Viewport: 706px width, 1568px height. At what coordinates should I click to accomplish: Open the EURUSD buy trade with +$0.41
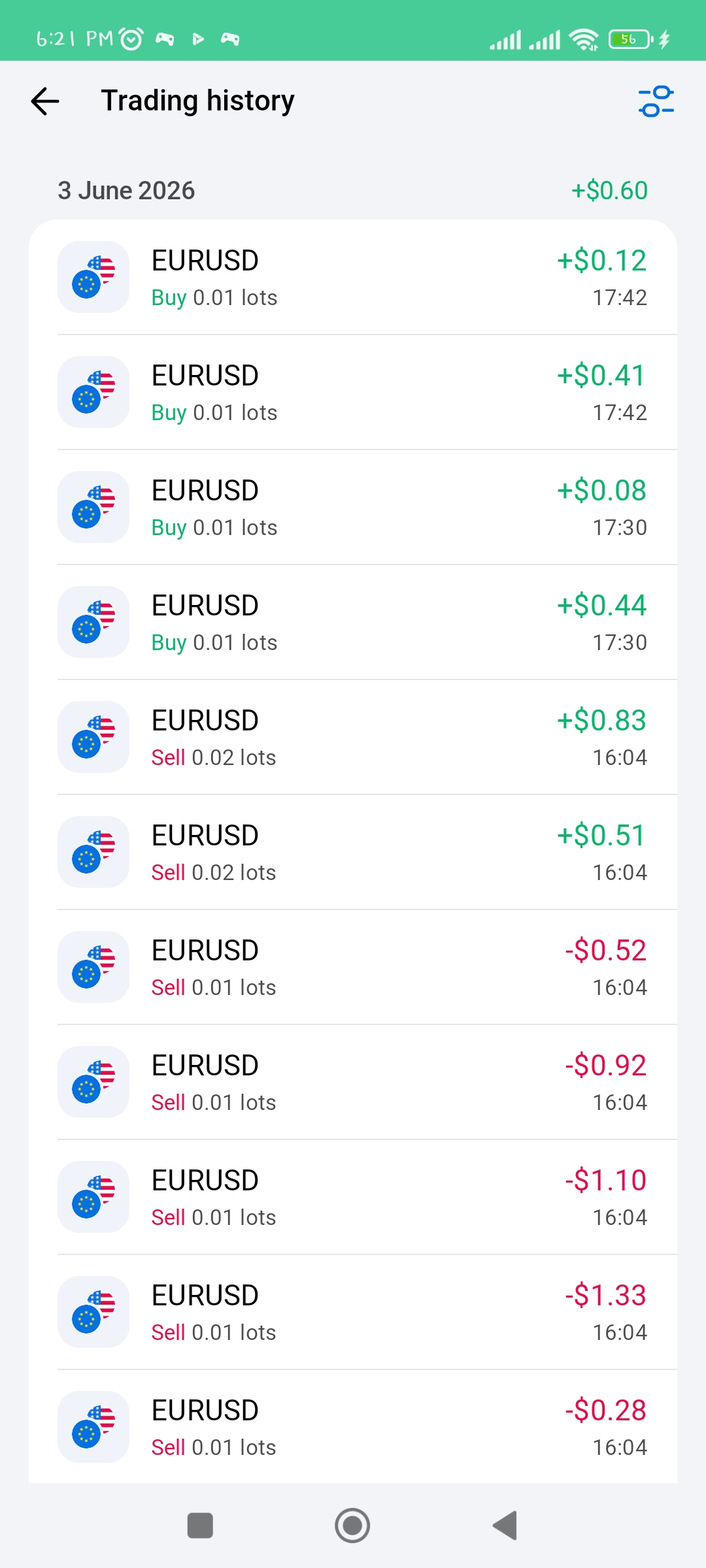pos(353,393)
